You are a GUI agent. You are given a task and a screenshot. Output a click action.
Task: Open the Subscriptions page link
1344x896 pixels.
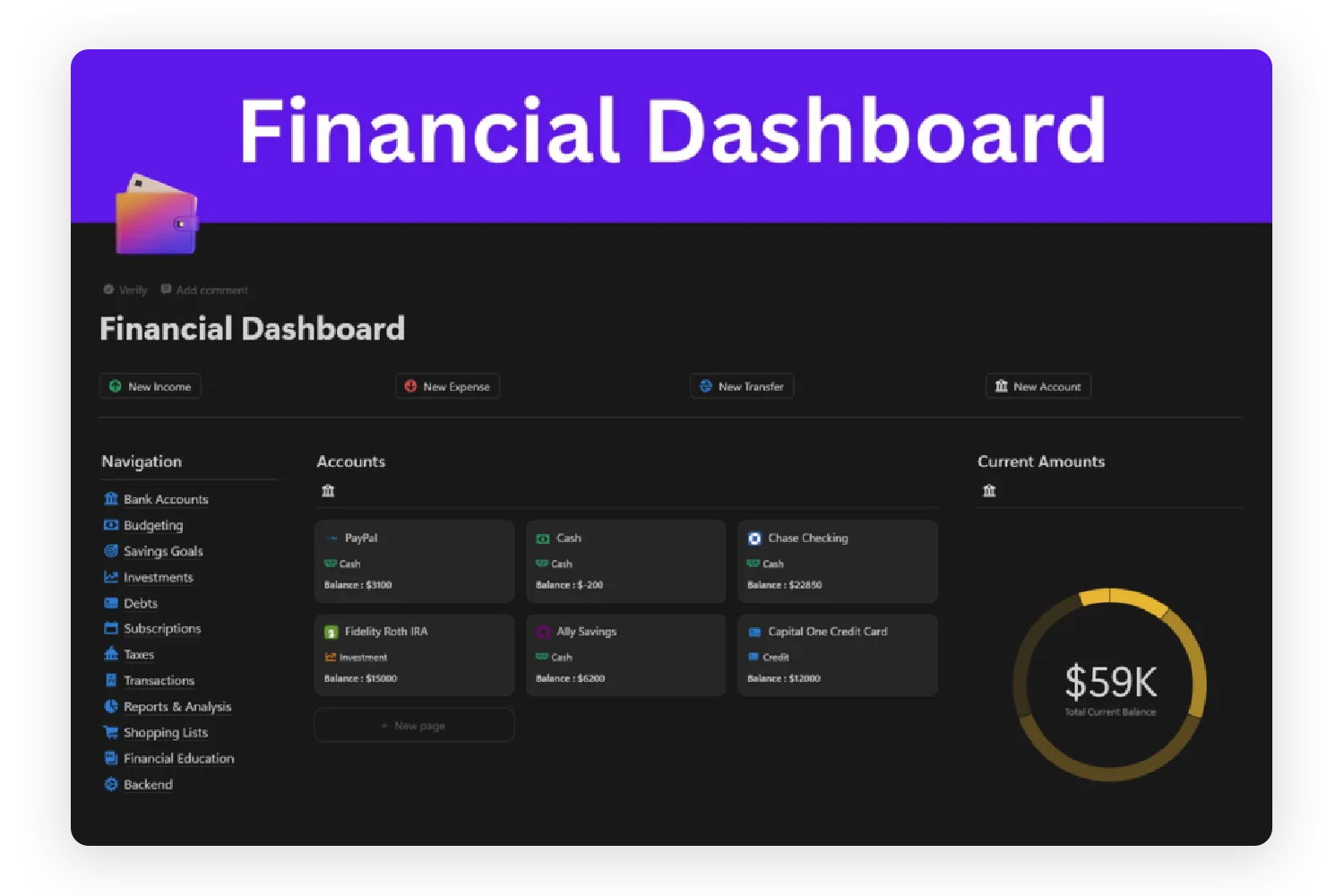(162, 628)
